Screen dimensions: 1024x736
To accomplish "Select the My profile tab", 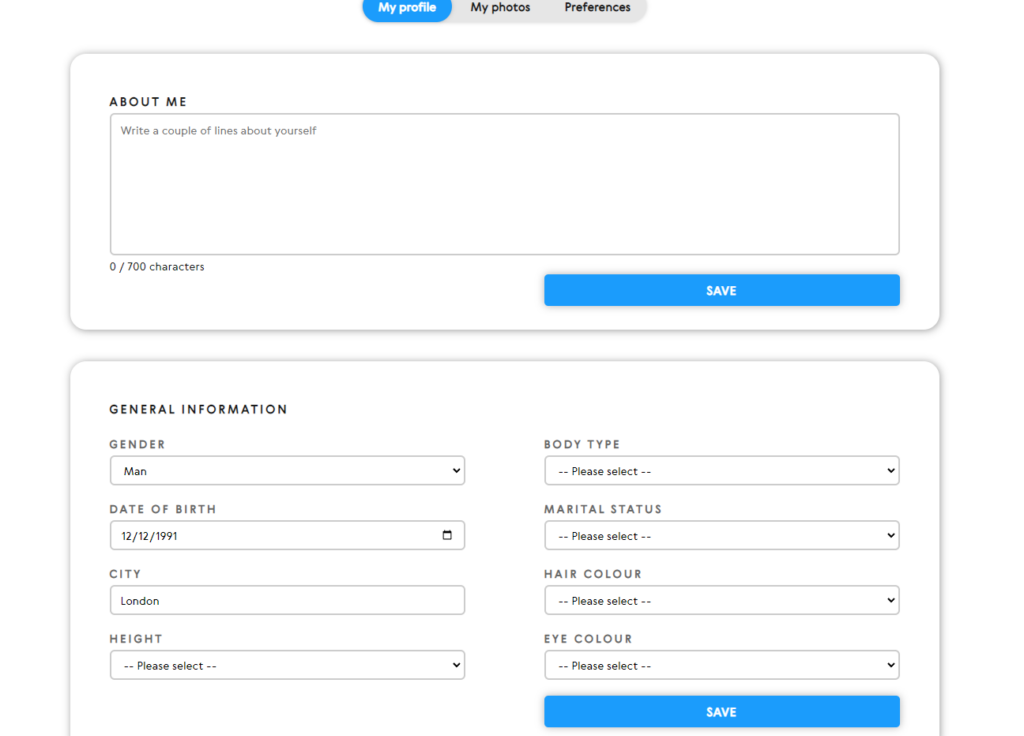I will pyautogui.click(x=407, y=8).
